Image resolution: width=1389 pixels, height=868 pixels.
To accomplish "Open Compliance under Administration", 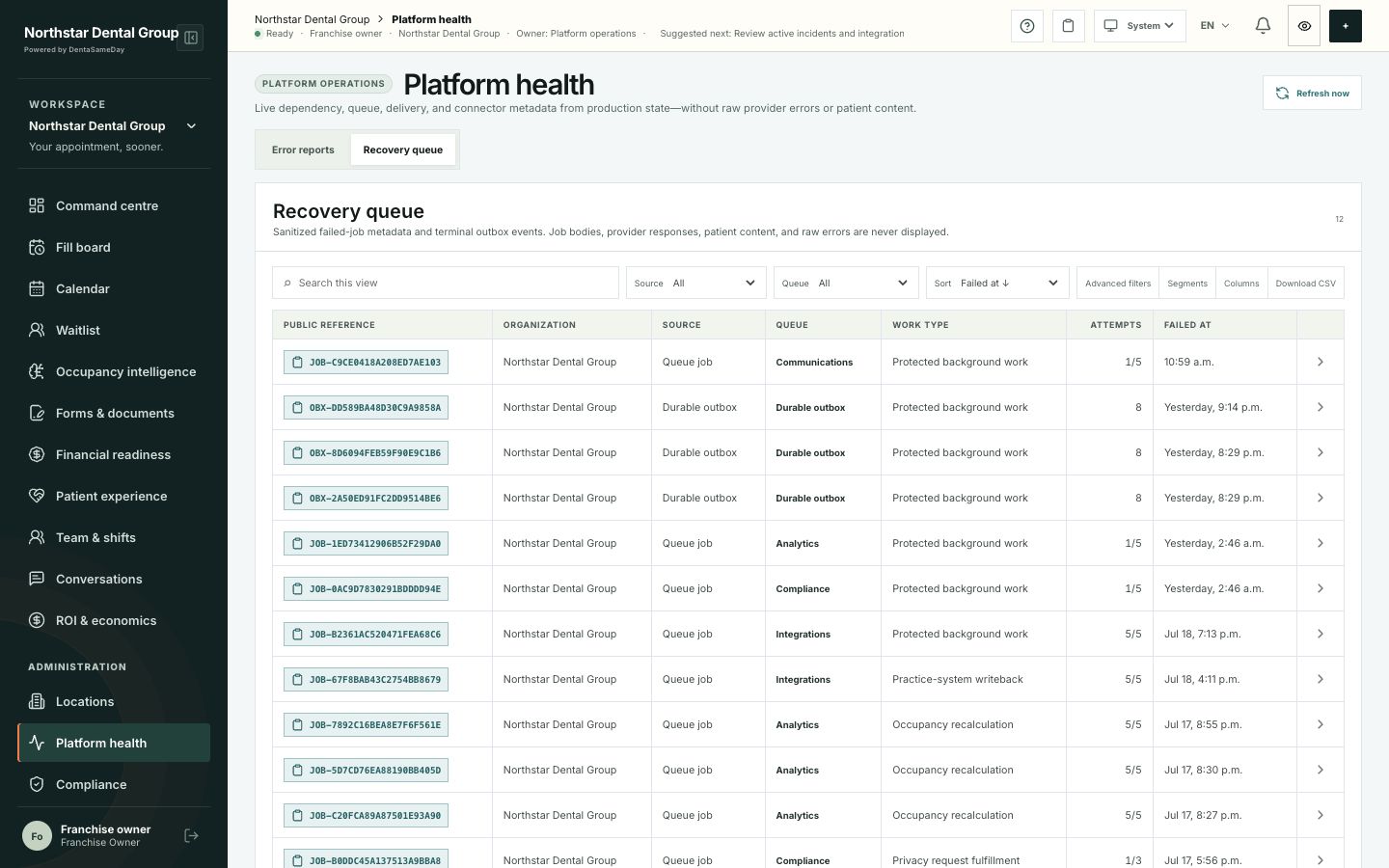I will [x=114, y=784].
